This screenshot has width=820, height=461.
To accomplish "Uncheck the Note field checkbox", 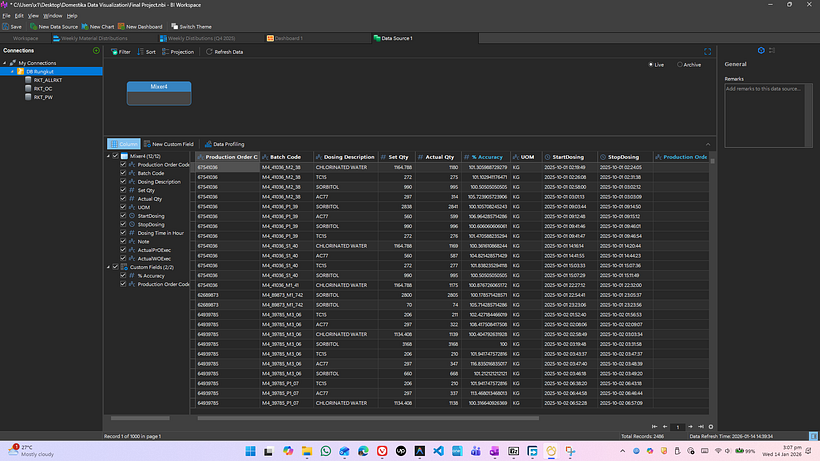I will coord(123,241).
